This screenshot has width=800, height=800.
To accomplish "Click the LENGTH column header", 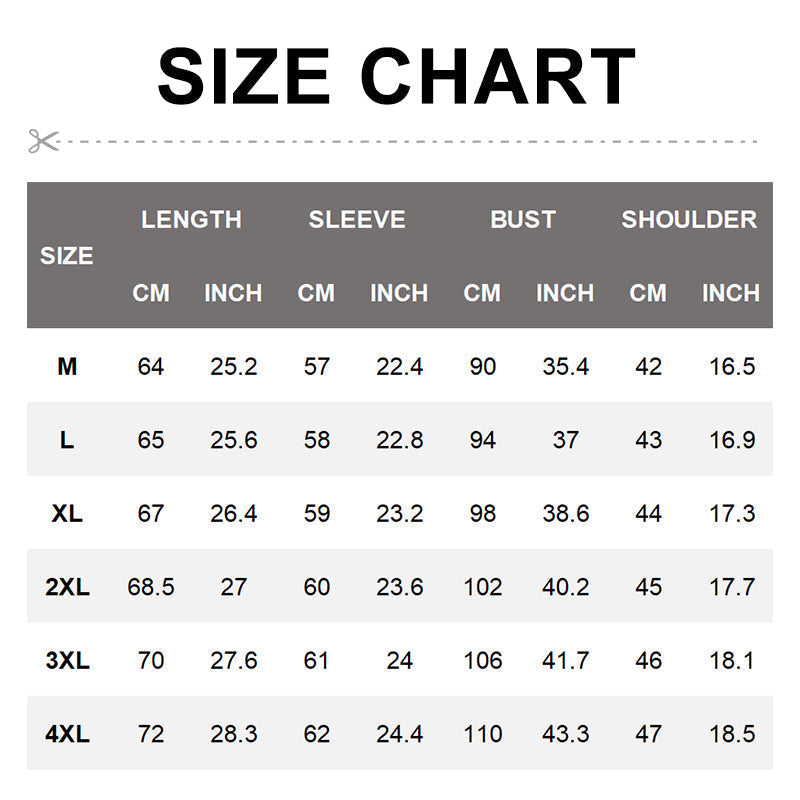I will 191,220.
